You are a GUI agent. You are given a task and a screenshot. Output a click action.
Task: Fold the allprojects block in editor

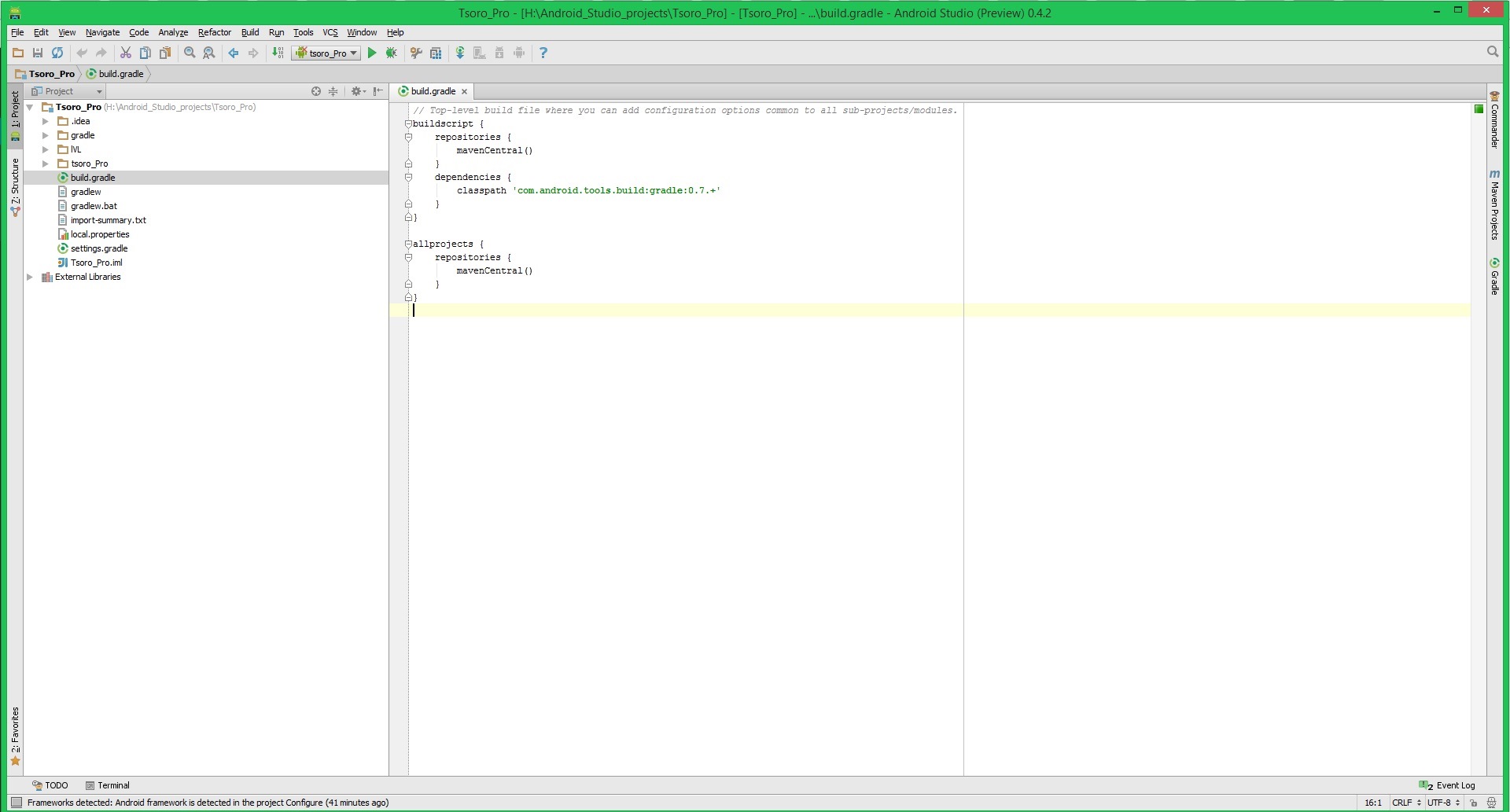point(408,244)
